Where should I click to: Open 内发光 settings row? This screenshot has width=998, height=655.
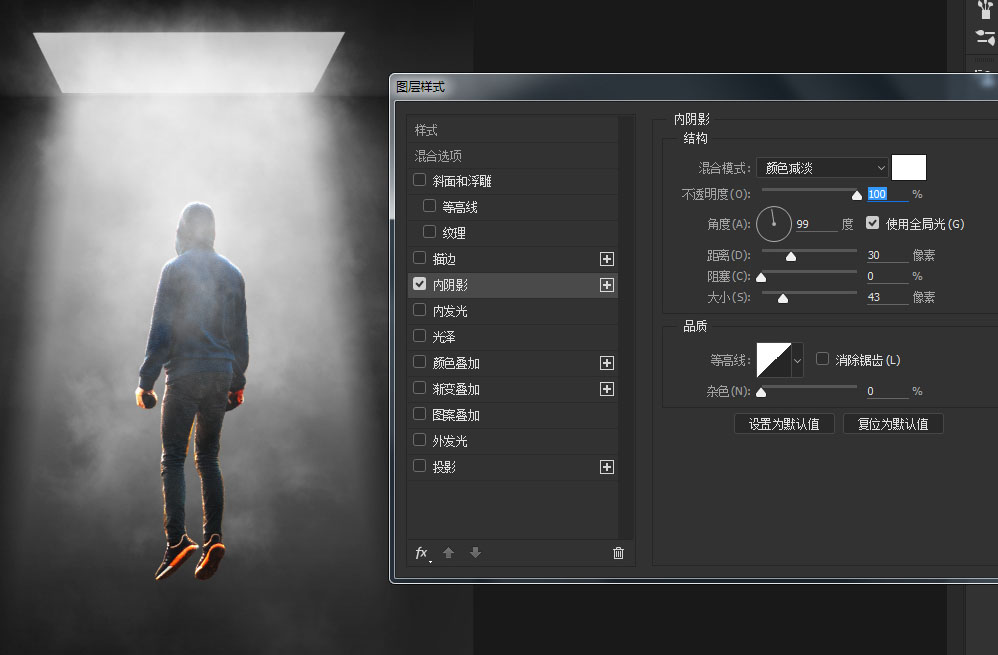pyautogui.click(x=512, y=311)
